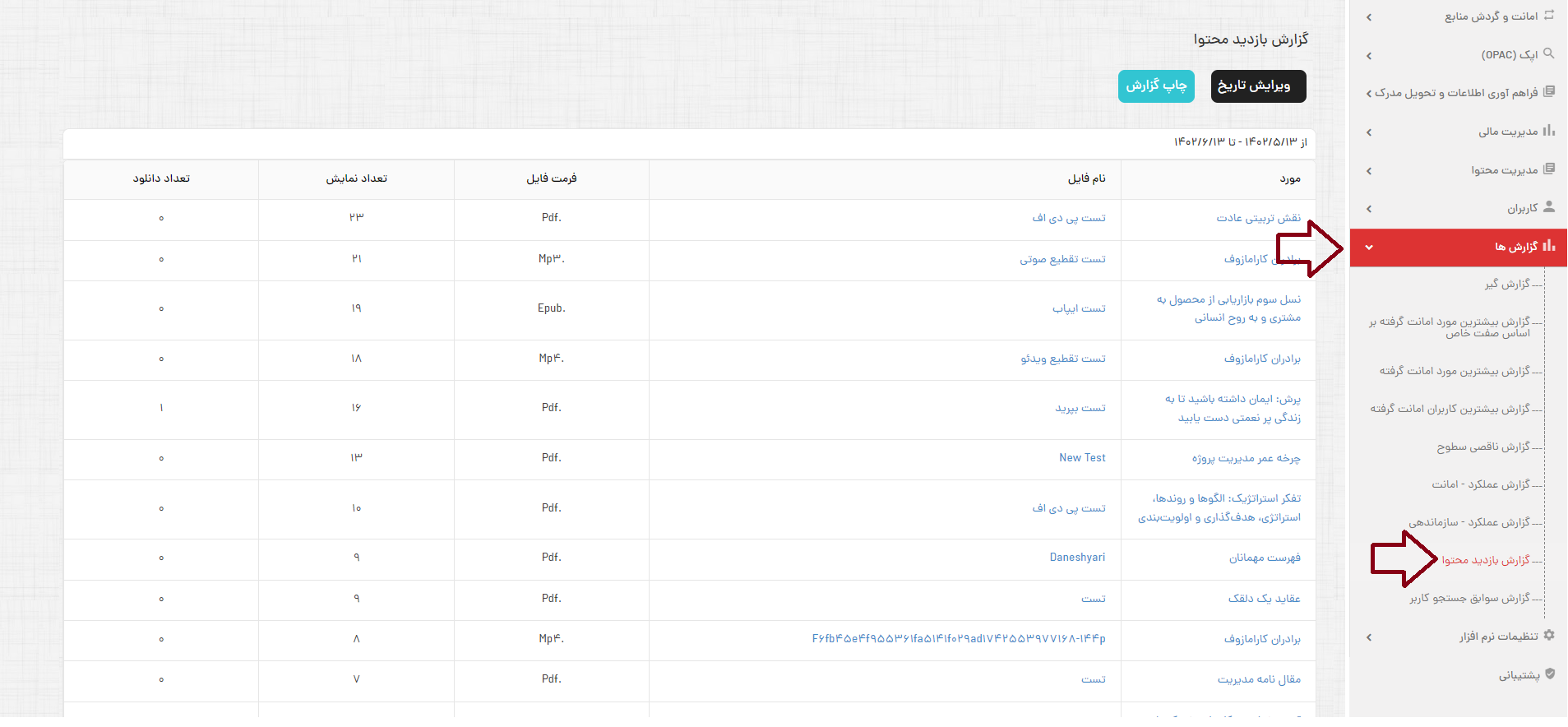Open گزارش گیر submenu item
The width and height of the screenshot is (1568, 727).
(1507, 284)
